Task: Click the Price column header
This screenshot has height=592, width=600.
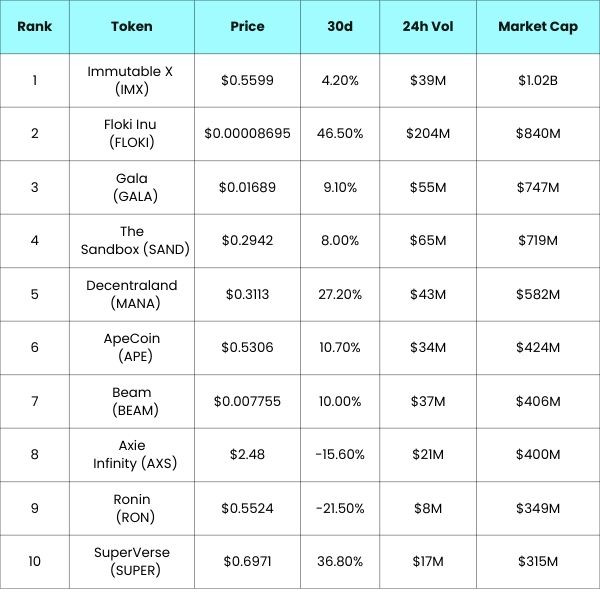Action: click(x=247, y=26)
